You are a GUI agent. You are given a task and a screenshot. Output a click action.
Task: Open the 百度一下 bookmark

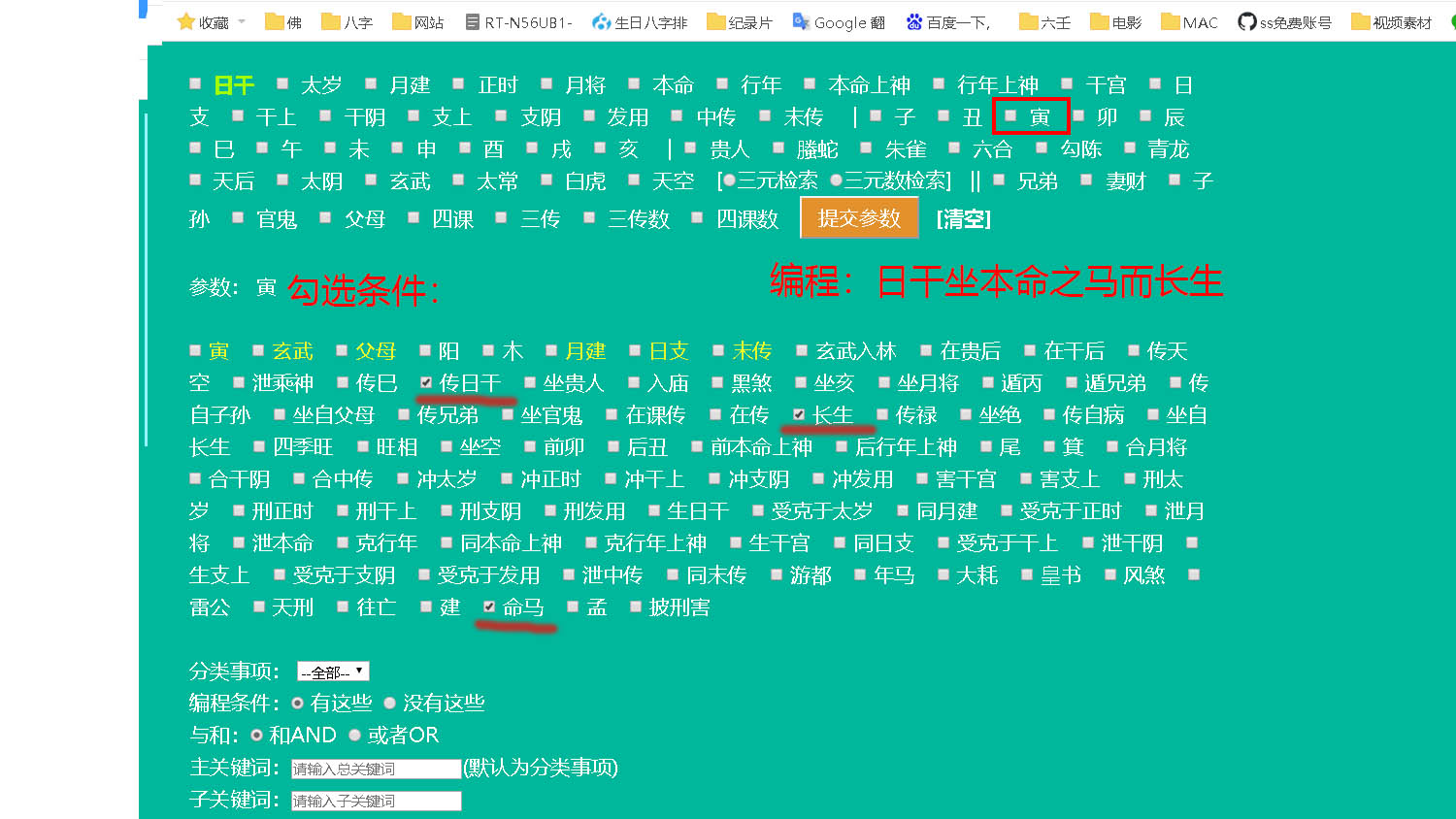(947, 21)
